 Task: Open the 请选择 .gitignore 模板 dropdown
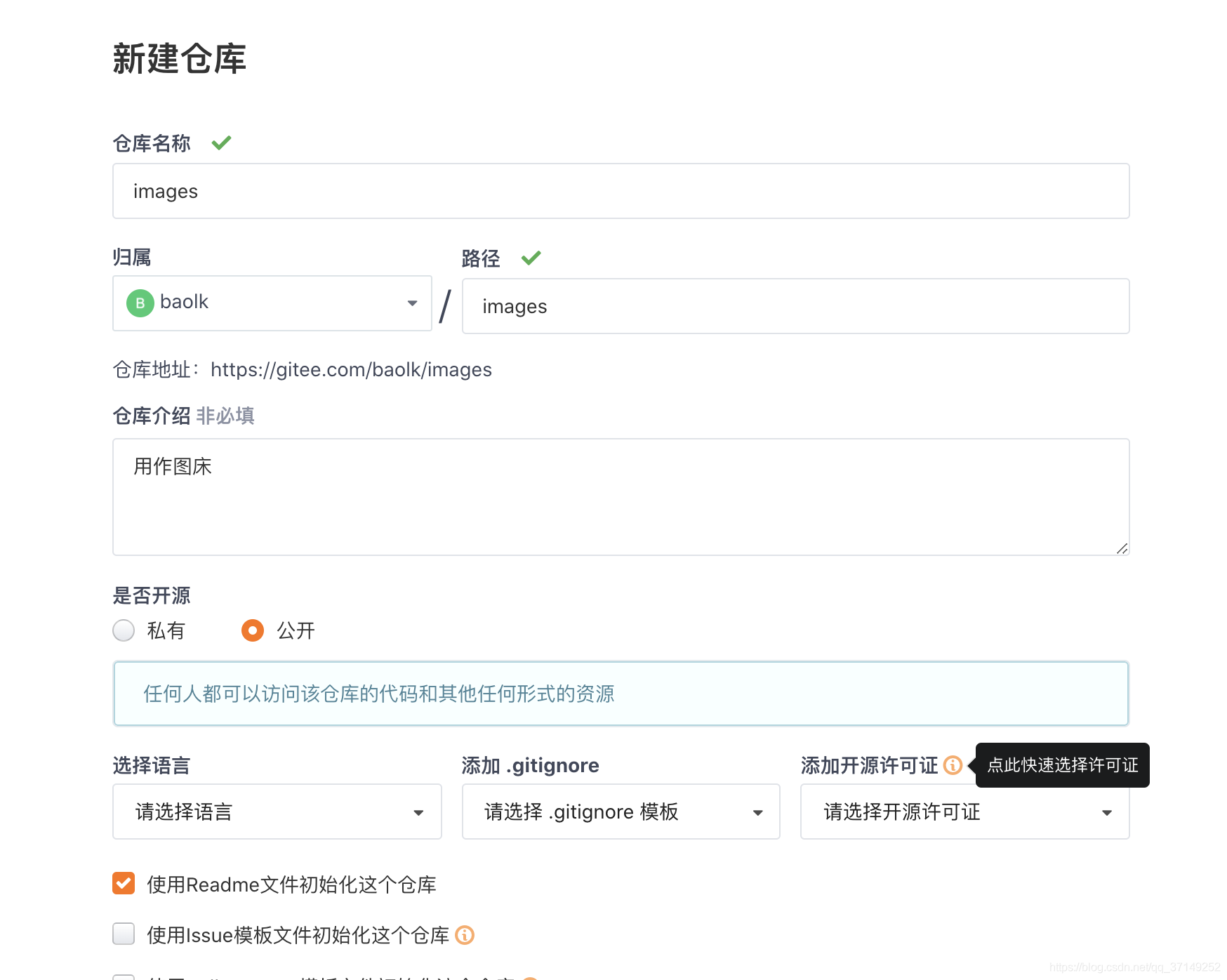coord(621,812)
